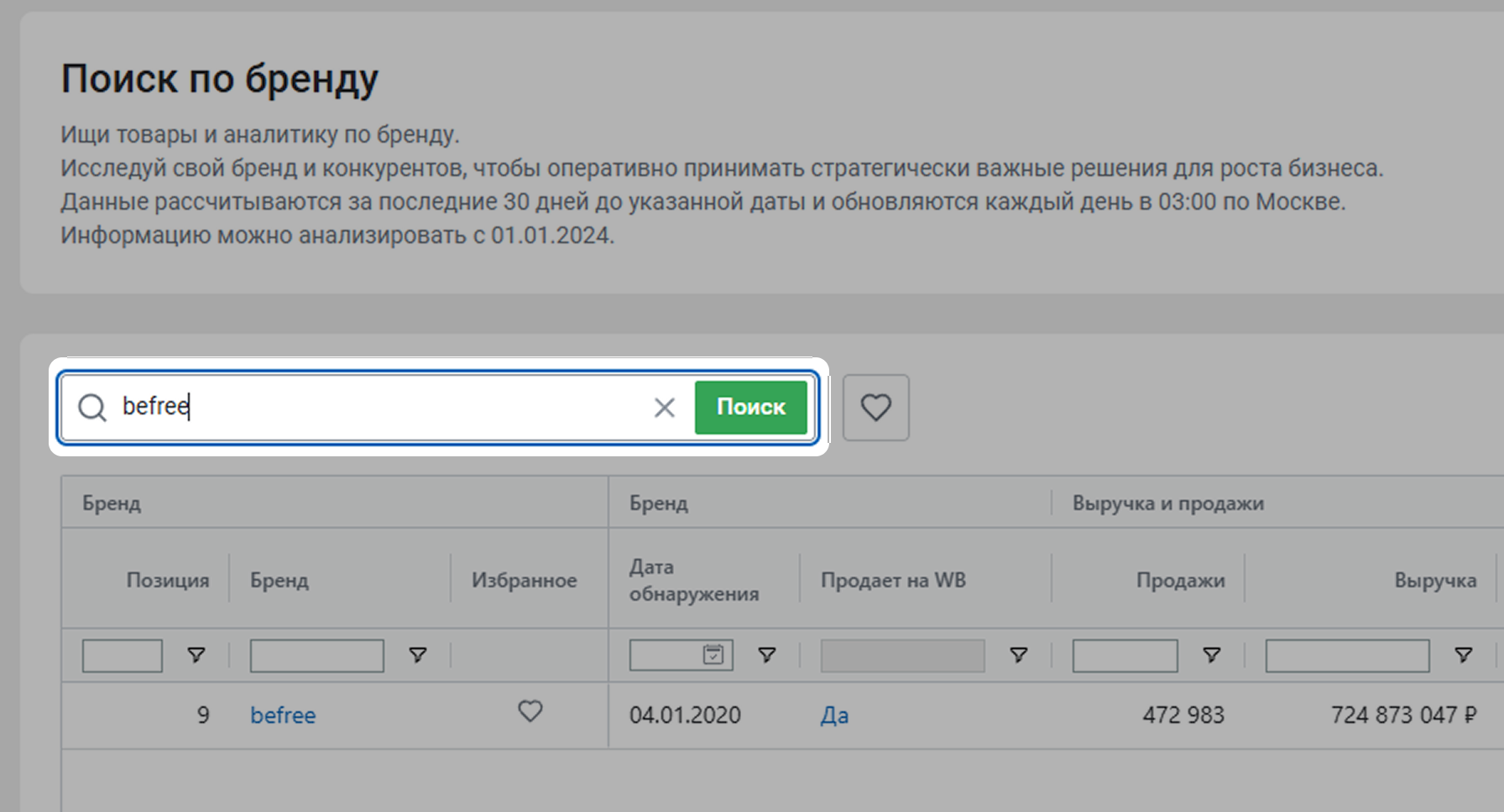Click position value 9 in befree row

(x=203, y=716)
